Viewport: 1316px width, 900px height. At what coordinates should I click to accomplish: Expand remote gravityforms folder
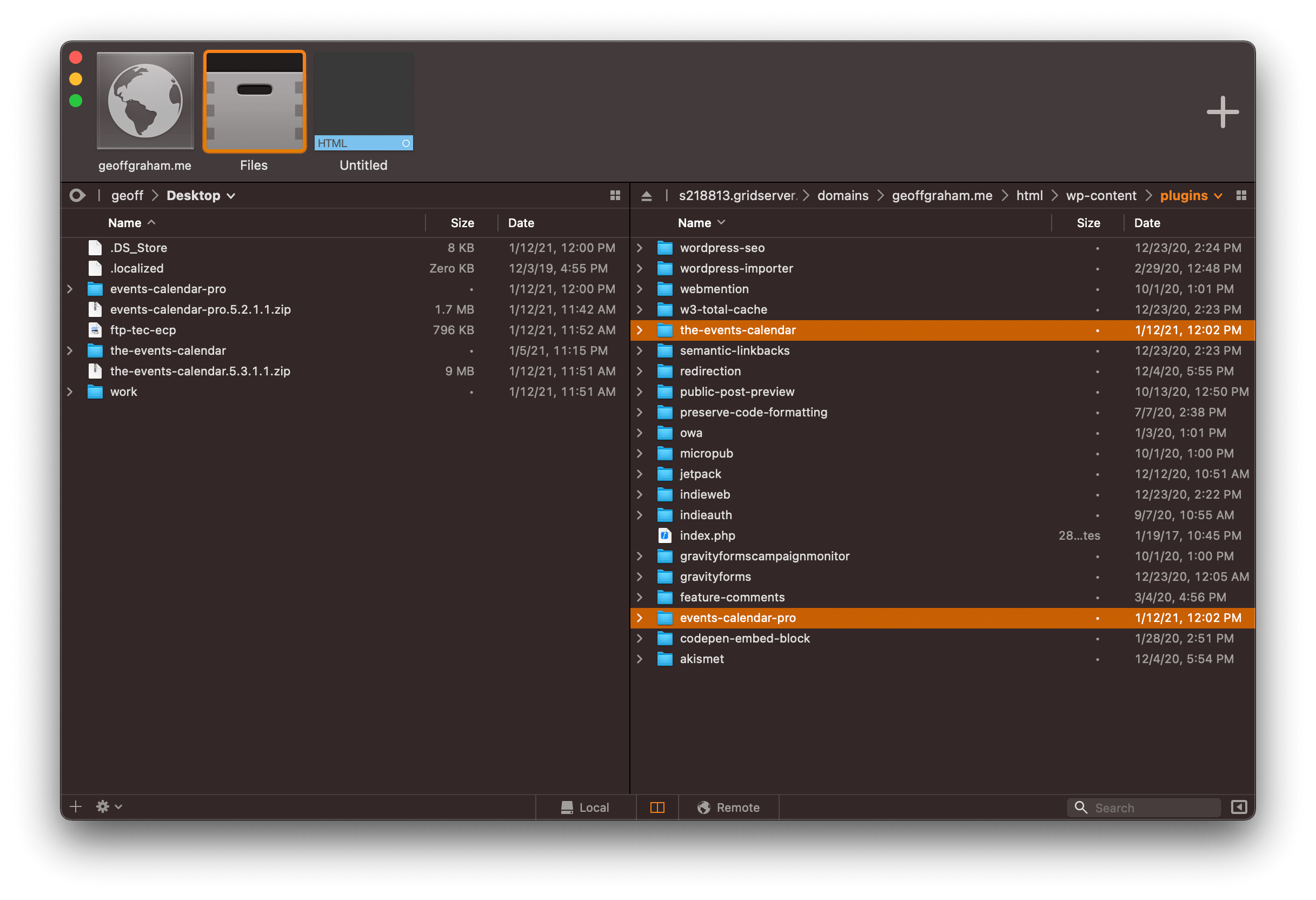tap(639, 577)
